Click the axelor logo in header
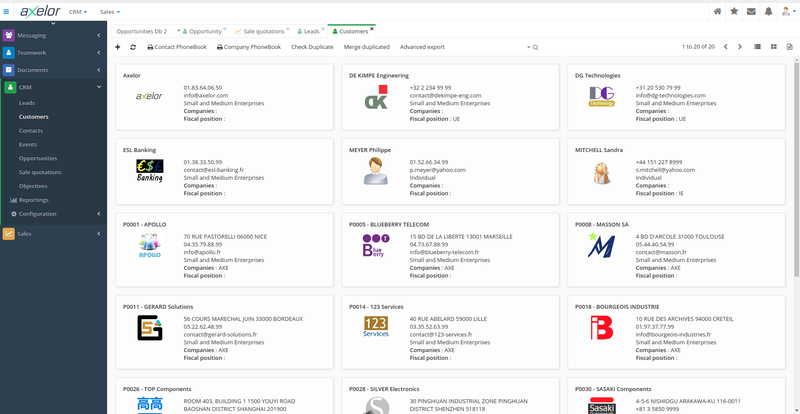The width and height of the screenshot is (800, 414). [40, 11]
